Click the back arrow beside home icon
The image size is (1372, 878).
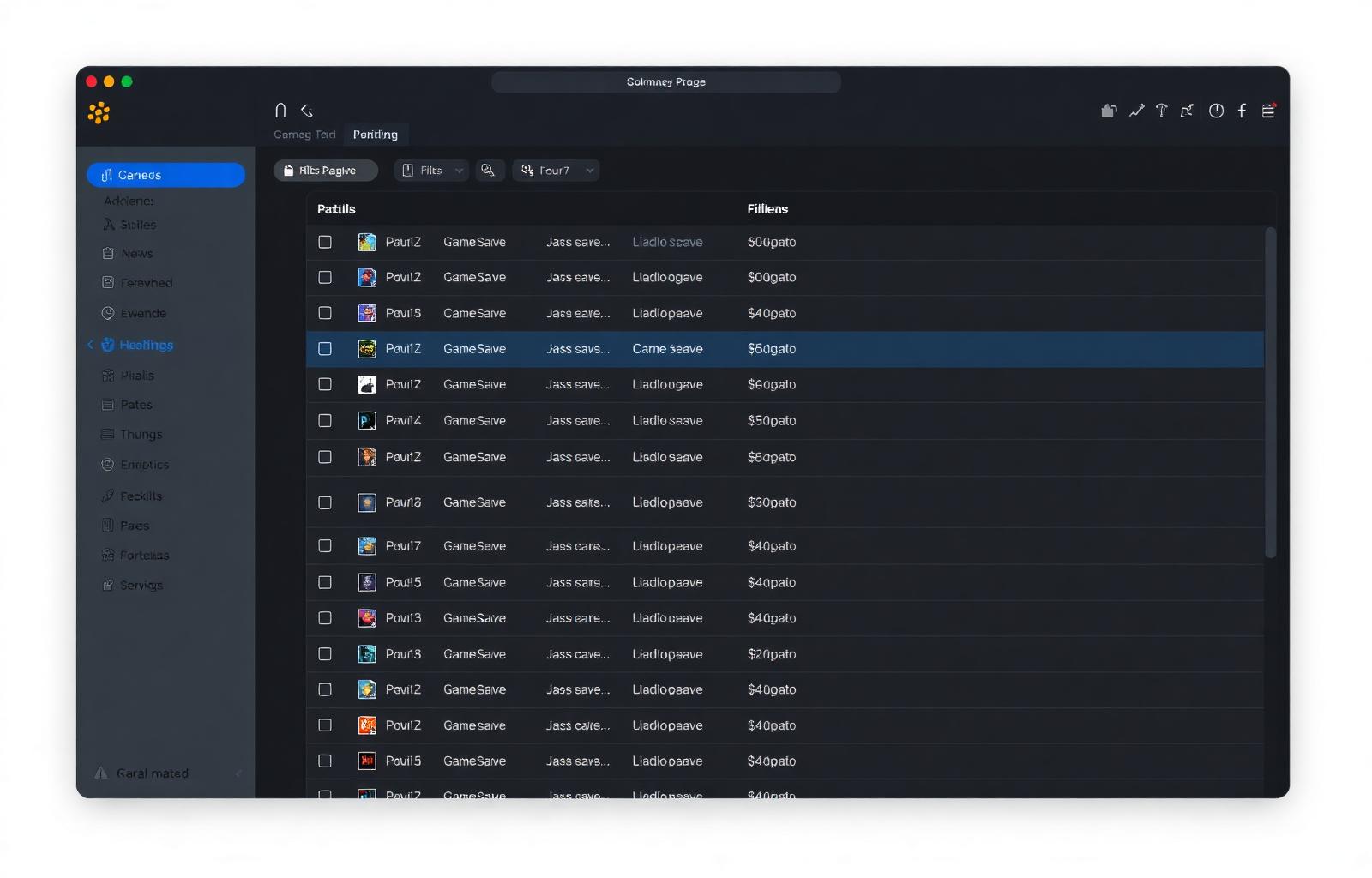[307, 110]
